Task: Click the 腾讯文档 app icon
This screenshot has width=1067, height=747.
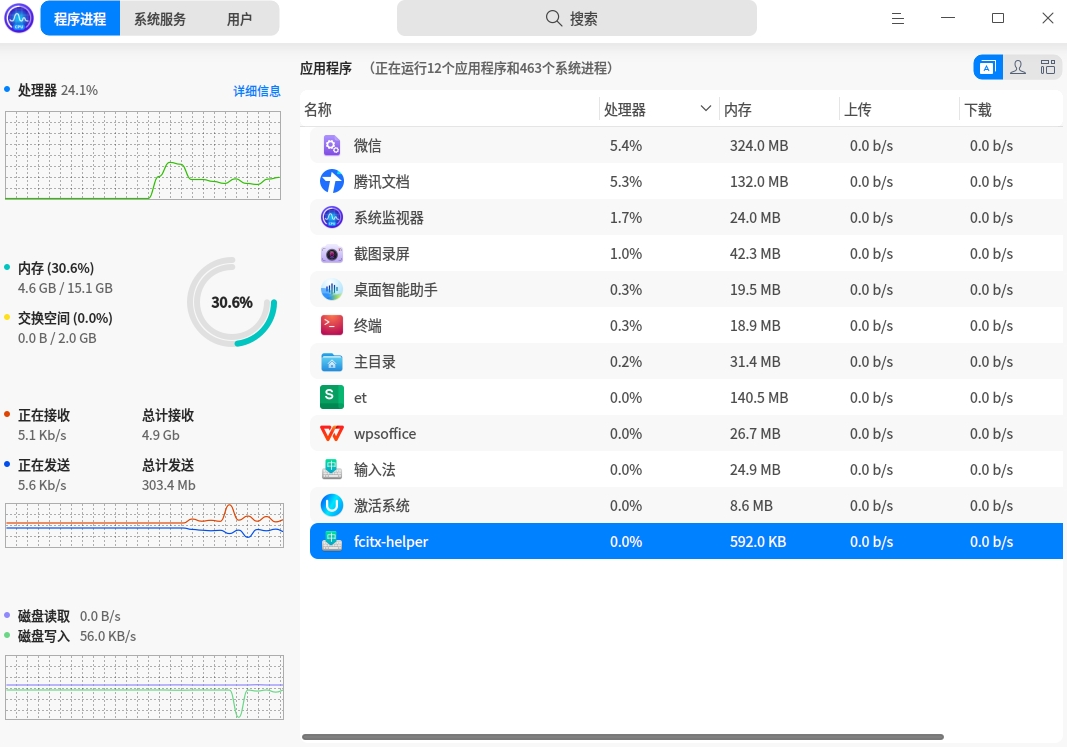Action: coord(331,182)
